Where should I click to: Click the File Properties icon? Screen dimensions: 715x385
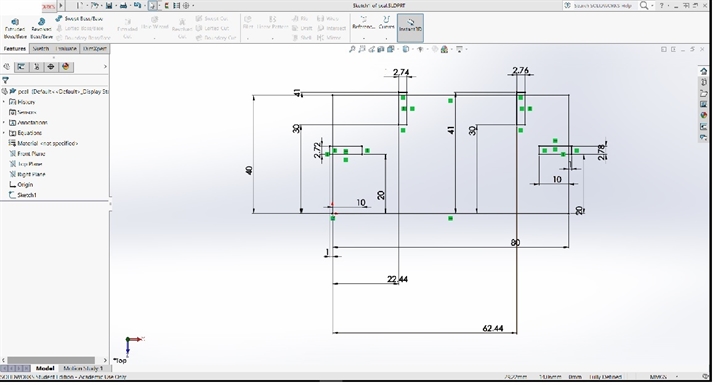coord(176,5)
